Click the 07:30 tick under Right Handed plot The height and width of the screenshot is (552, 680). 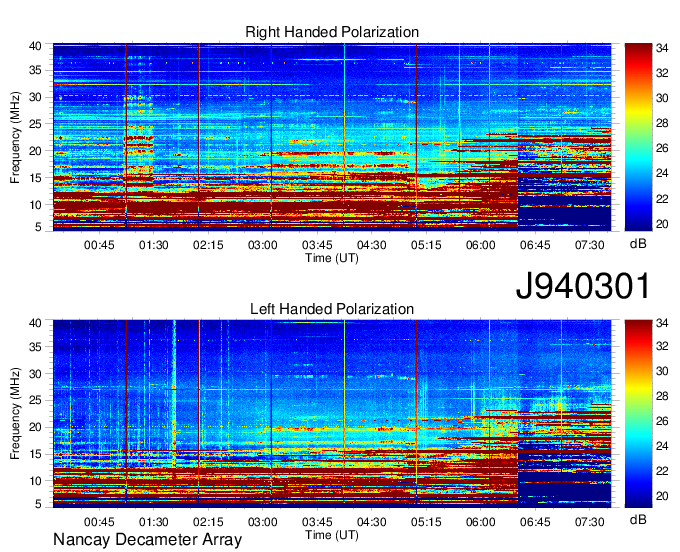[589, 245]
